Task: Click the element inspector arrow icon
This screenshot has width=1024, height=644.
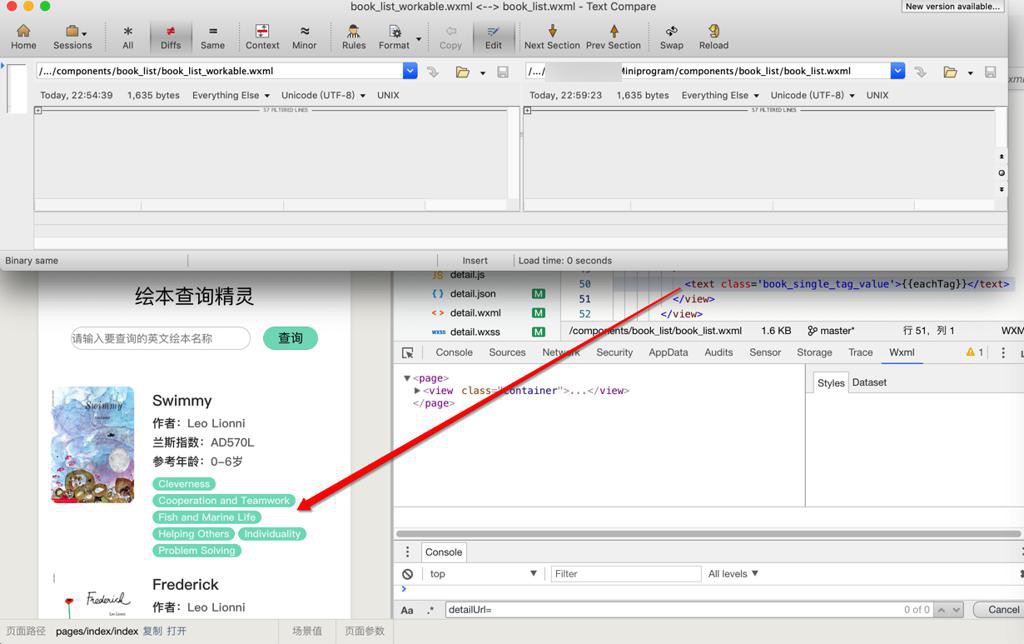Action: (408, 353)
